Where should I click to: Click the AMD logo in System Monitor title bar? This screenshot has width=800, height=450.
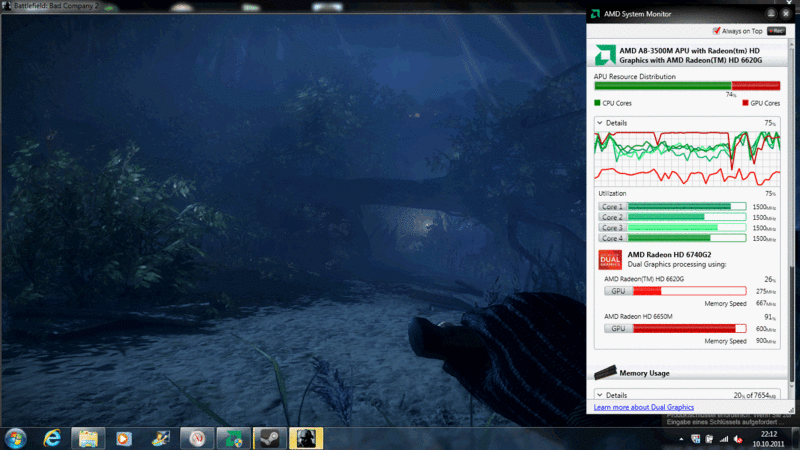(595, 14)
